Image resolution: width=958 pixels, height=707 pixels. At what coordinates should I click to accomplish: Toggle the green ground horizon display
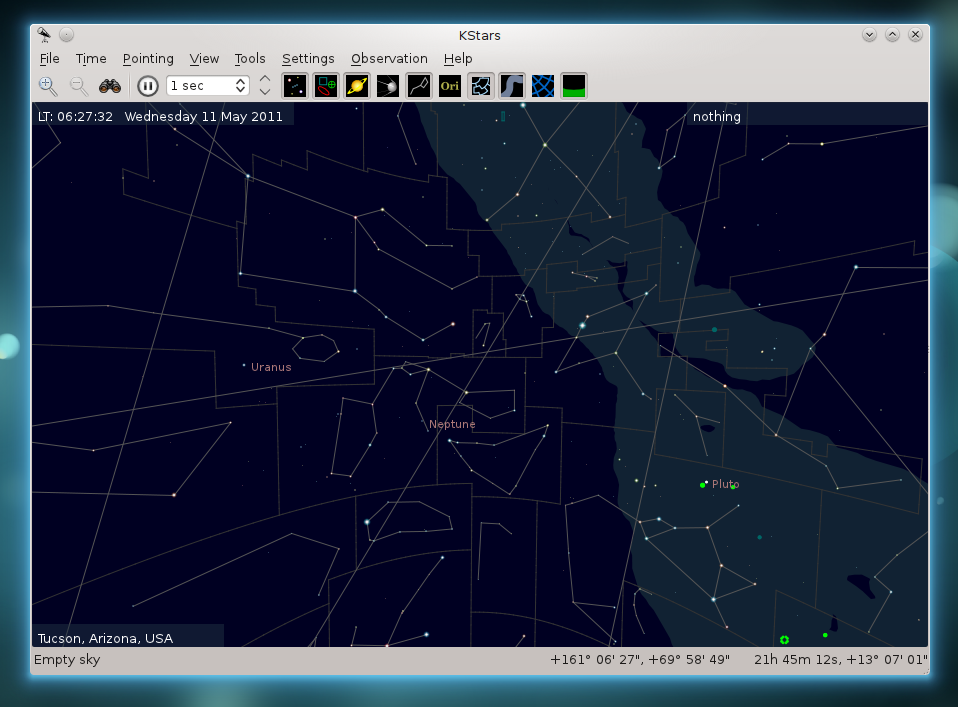574,86
